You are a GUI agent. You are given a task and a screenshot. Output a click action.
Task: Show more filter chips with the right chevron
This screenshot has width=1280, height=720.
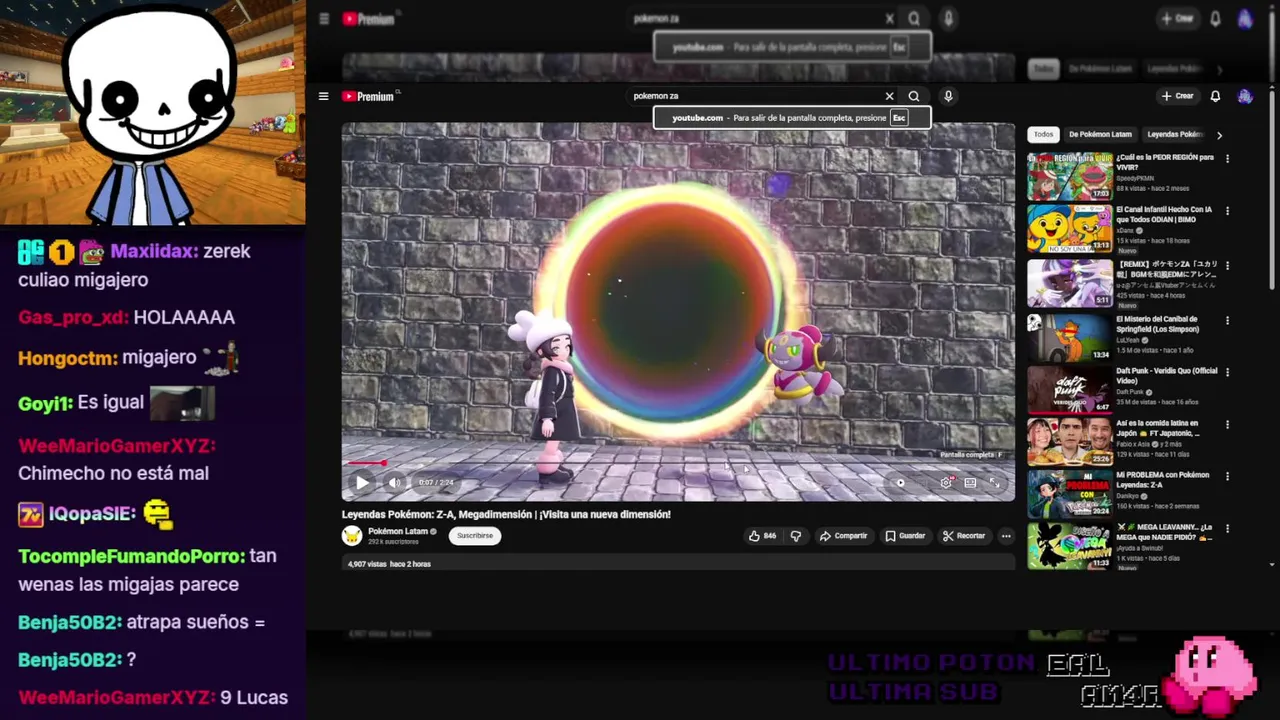tap(1219, 134)
